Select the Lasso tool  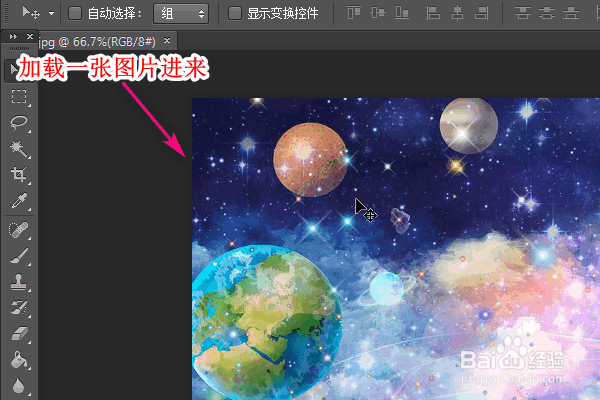19,123
